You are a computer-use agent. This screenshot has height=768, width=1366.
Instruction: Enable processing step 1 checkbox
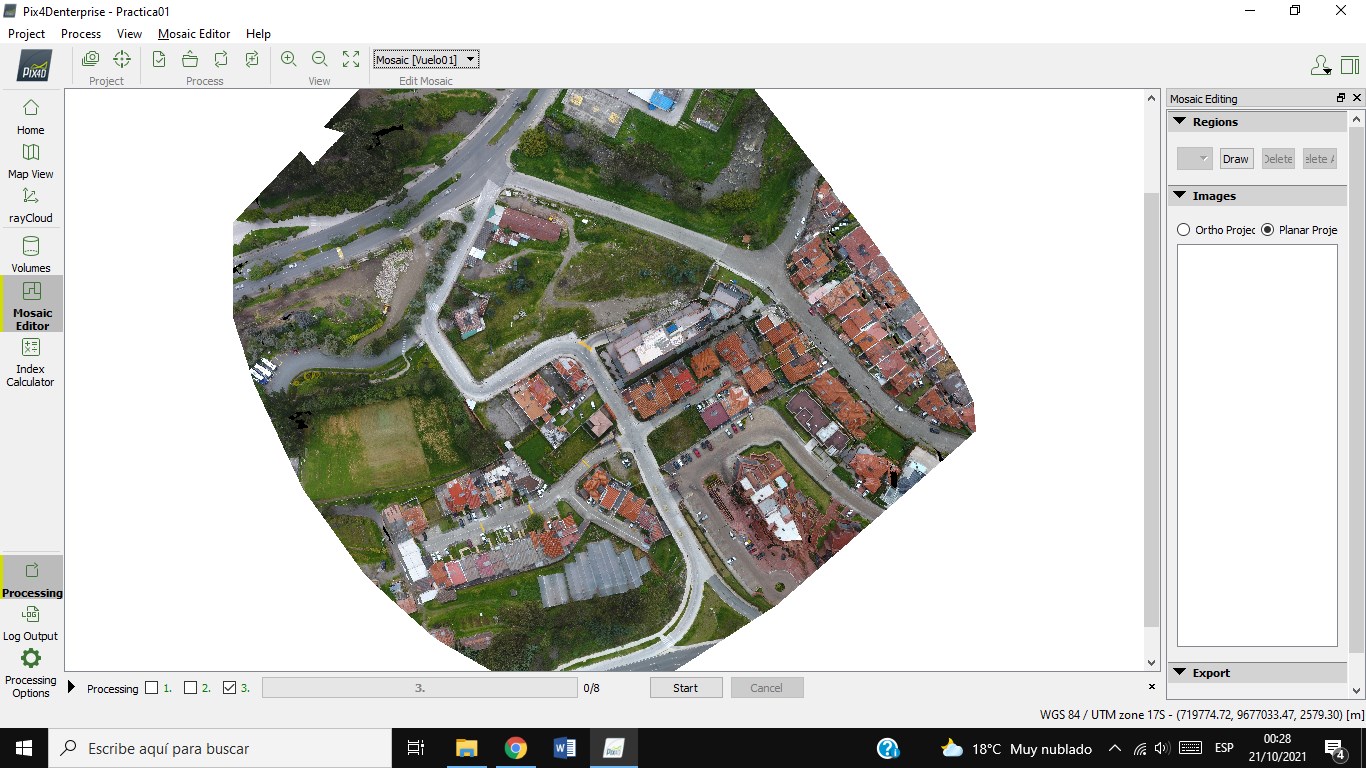[x=152, y=688]
